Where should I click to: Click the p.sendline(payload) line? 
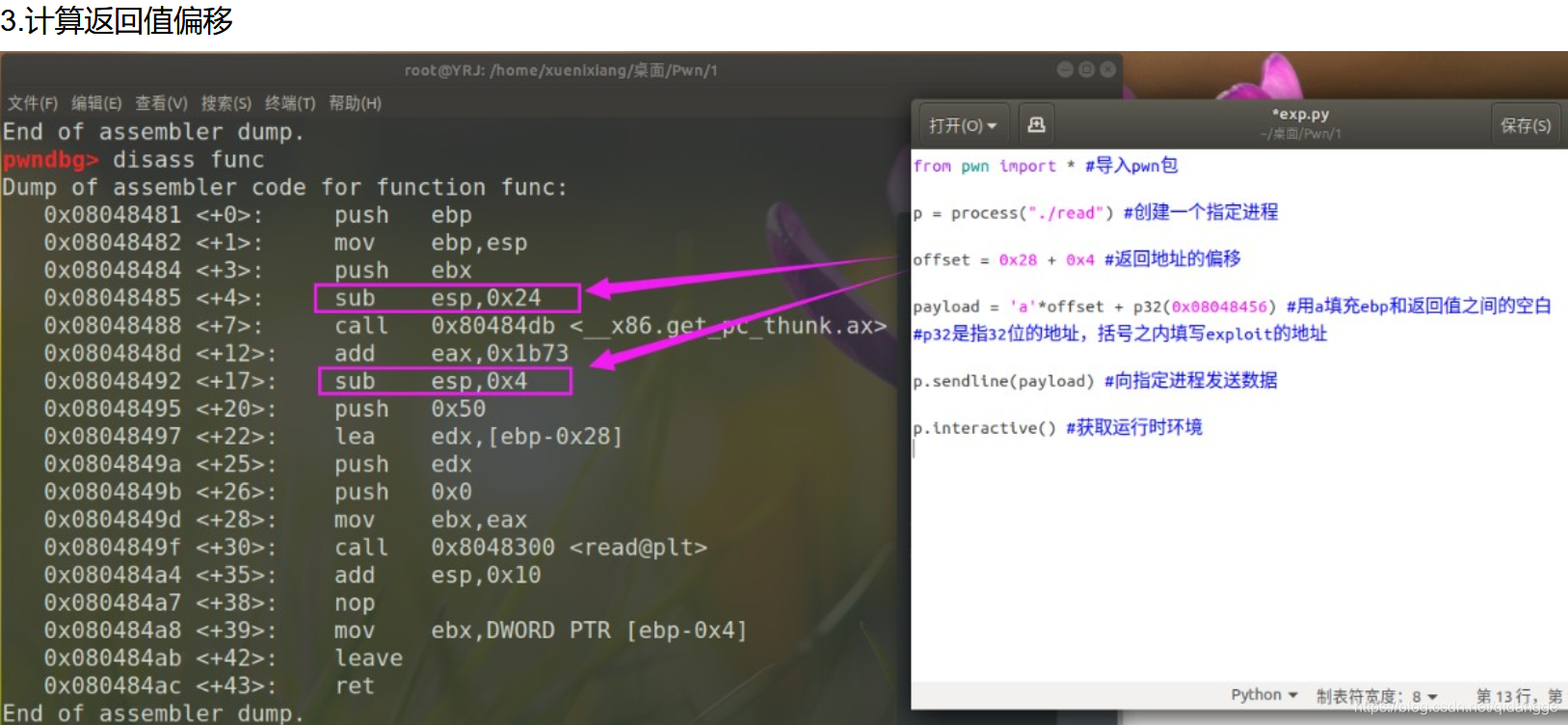1095,381
